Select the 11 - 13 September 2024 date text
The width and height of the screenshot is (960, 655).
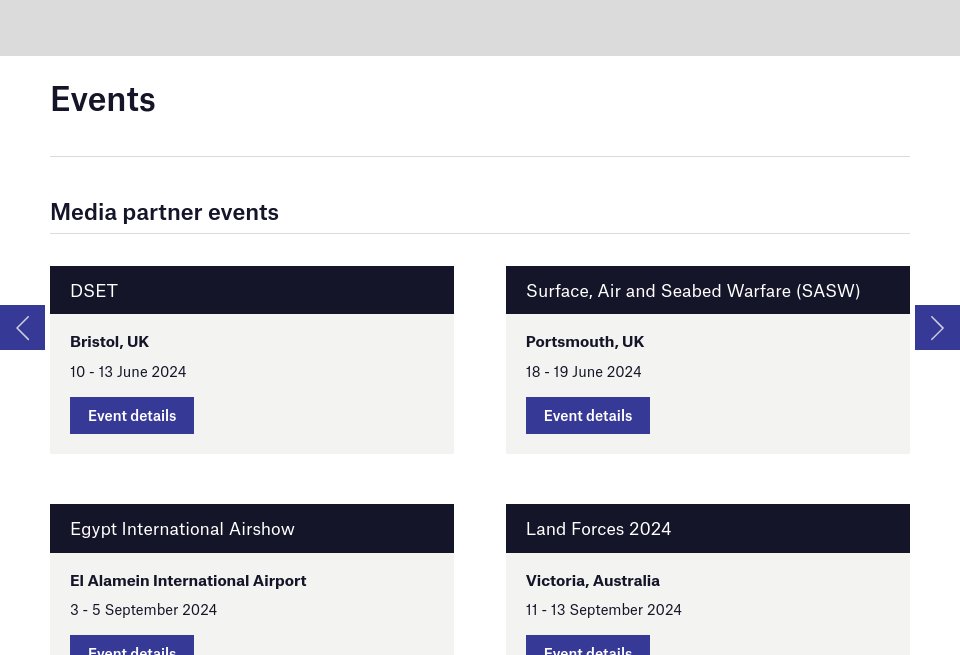(x=603, y=609)
